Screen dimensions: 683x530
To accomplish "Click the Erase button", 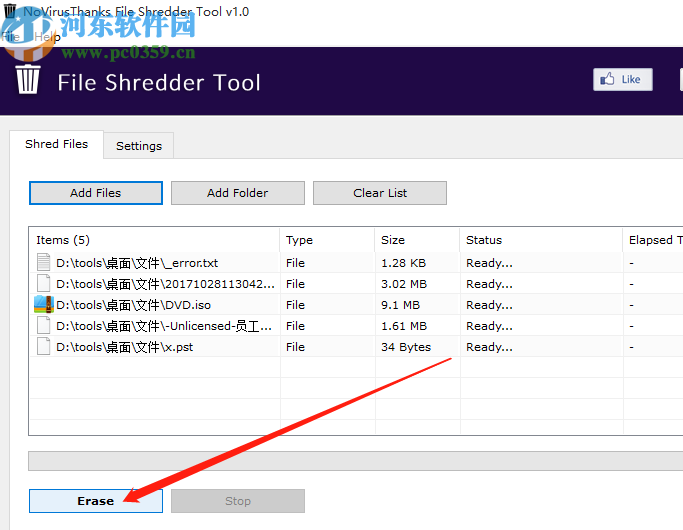I will [x=96, y=501].
